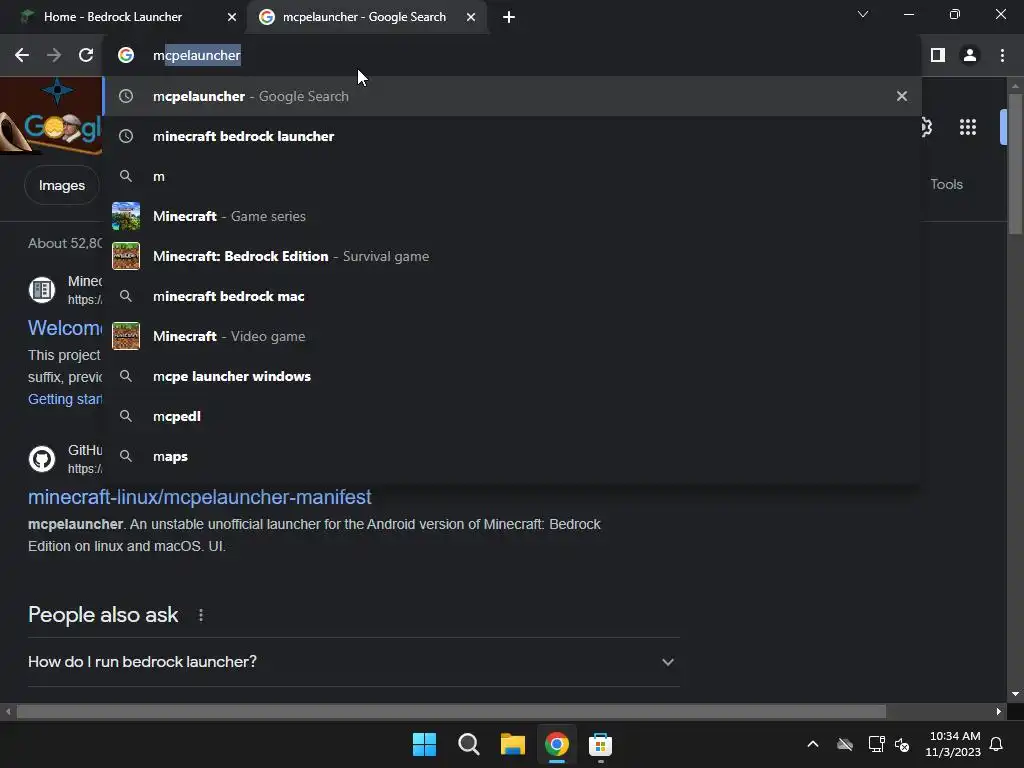
Task: Choose the single letter m suggestion
Action: click(511, 176)
